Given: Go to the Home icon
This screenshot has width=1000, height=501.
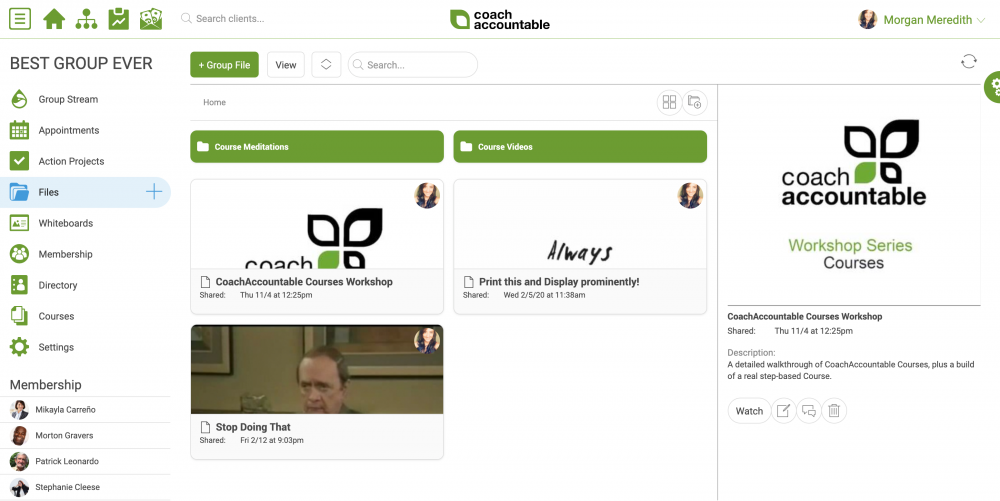Looking at the screenshot, I should pos(54,19).
